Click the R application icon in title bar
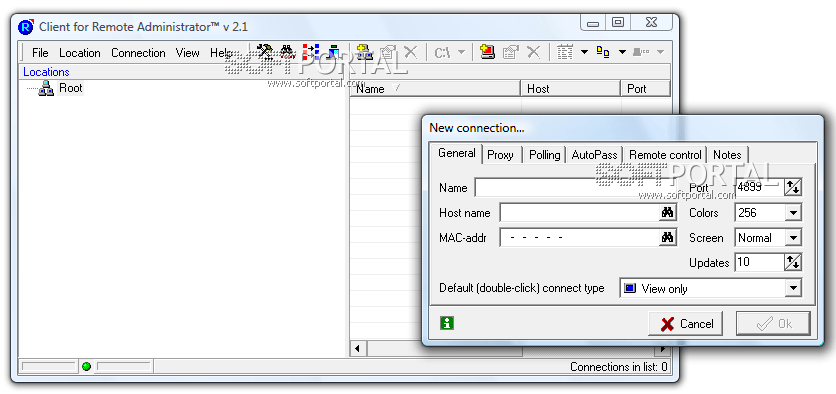The image size is (836, 394). (x=26, y=27)
